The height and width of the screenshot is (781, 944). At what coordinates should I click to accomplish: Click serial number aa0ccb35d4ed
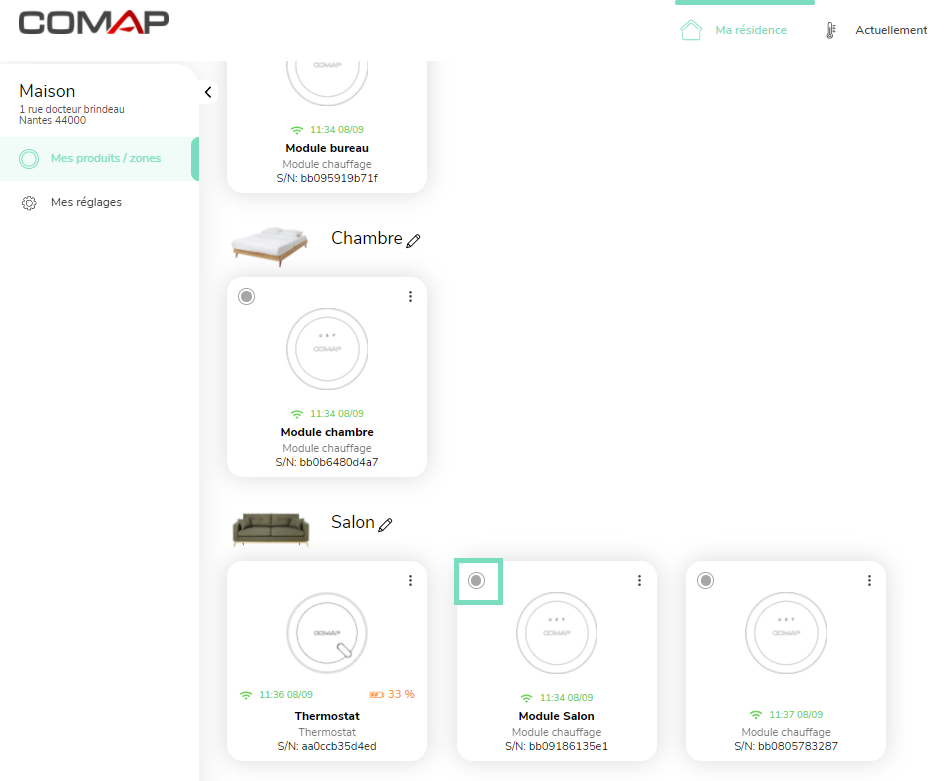327,747
